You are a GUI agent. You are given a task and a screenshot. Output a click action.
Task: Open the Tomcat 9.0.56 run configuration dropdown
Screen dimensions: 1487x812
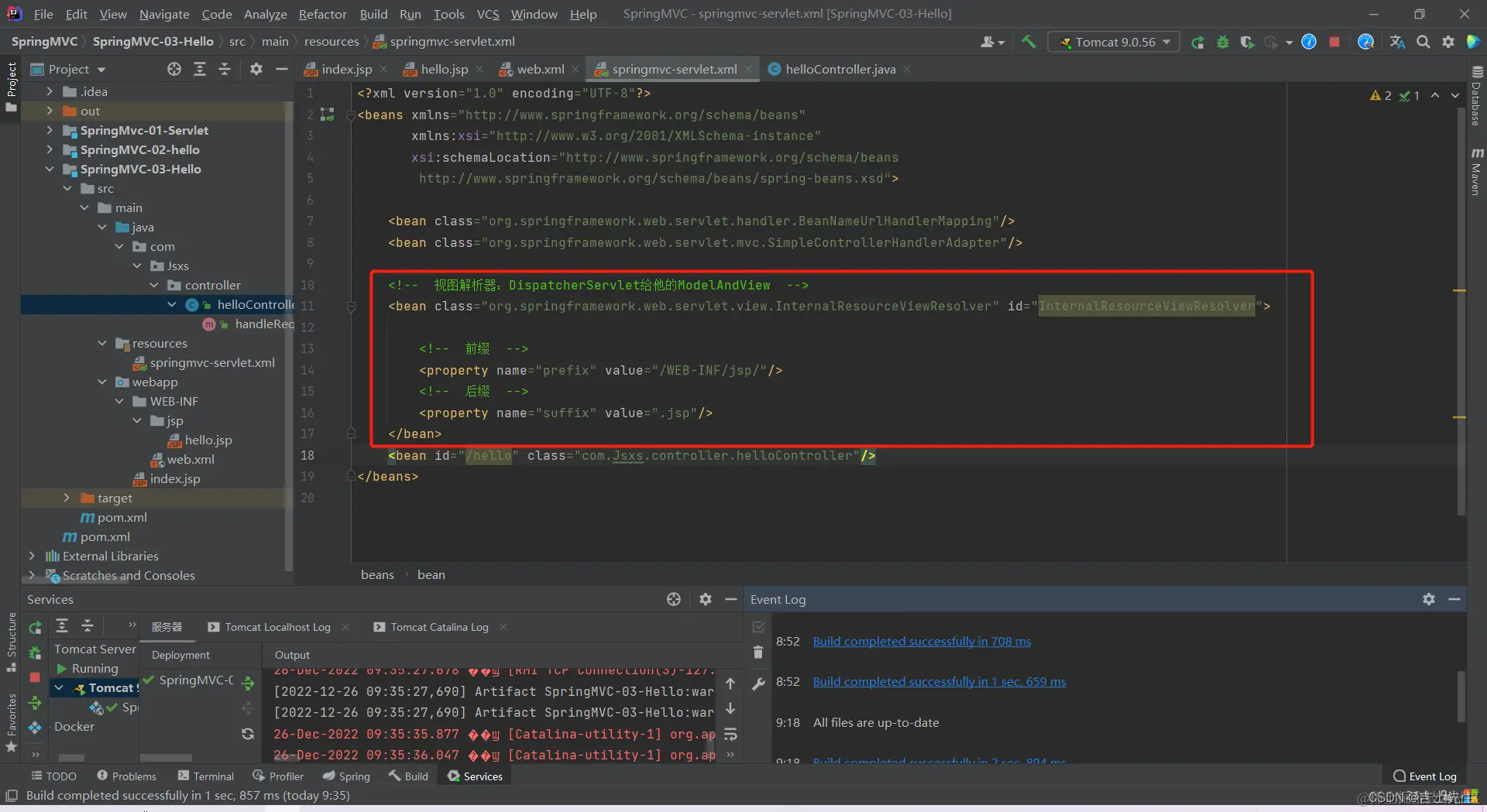(1114, 42)
